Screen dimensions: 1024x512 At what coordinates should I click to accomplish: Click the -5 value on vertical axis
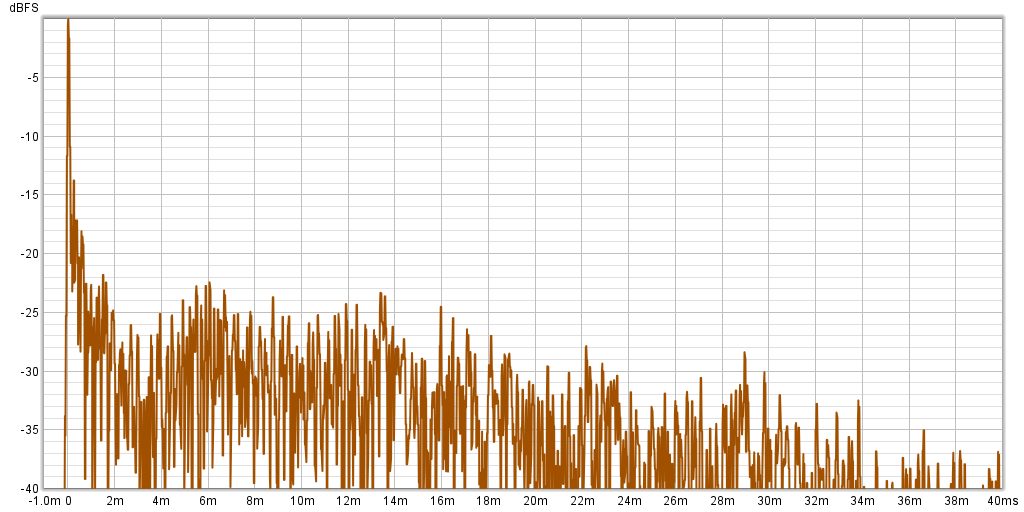pyautogui.click(x=32, y=78)
